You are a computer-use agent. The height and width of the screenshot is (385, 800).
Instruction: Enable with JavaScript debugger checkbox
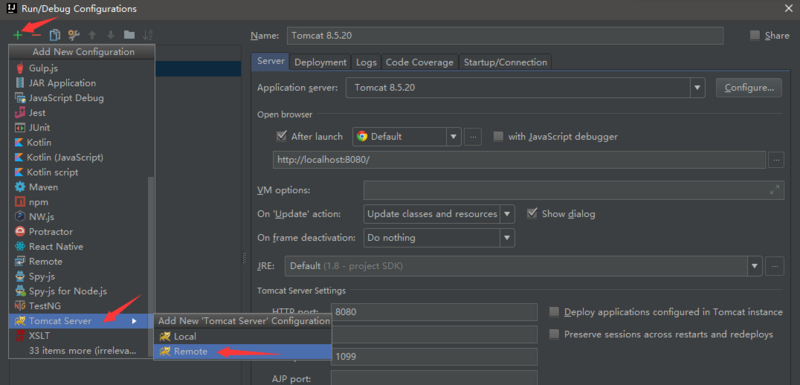click(x=498, y=136)
